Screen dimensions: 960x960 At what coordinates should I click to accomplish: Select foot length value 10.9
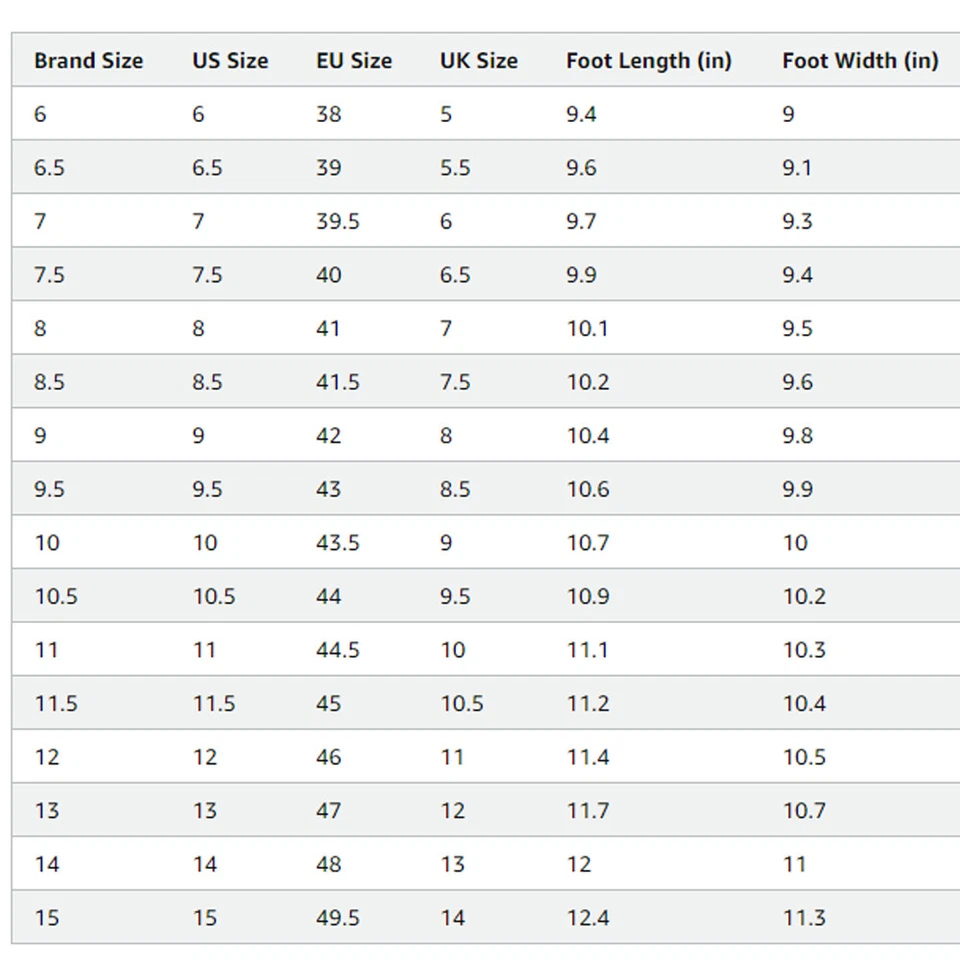587,597
